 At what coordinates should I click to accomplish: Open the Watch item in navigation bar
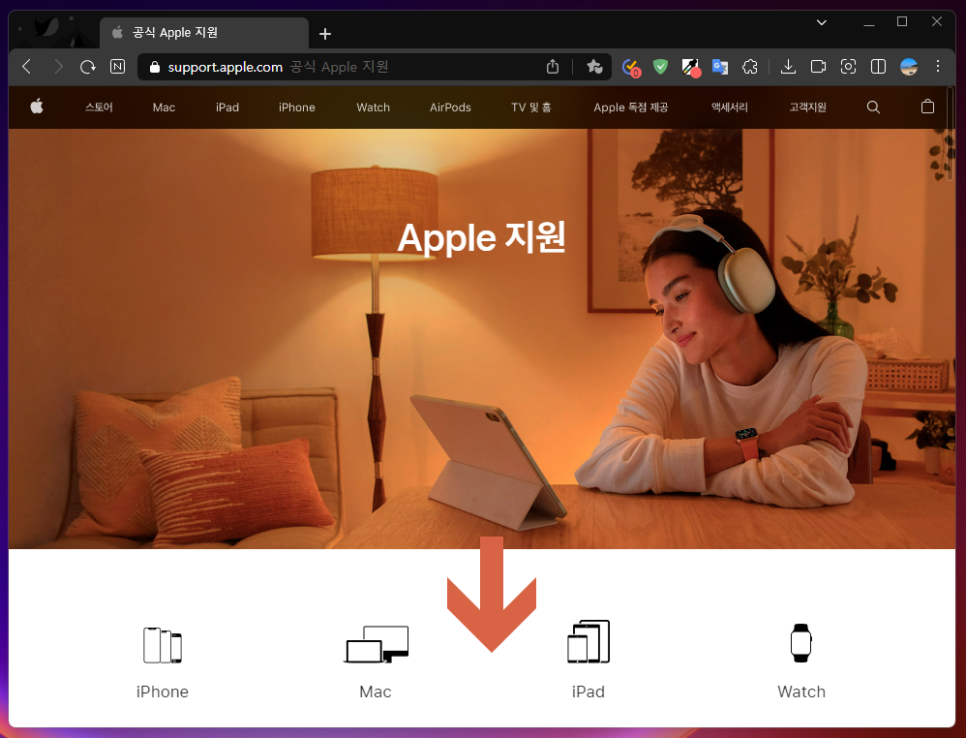[x=373, y=107]
